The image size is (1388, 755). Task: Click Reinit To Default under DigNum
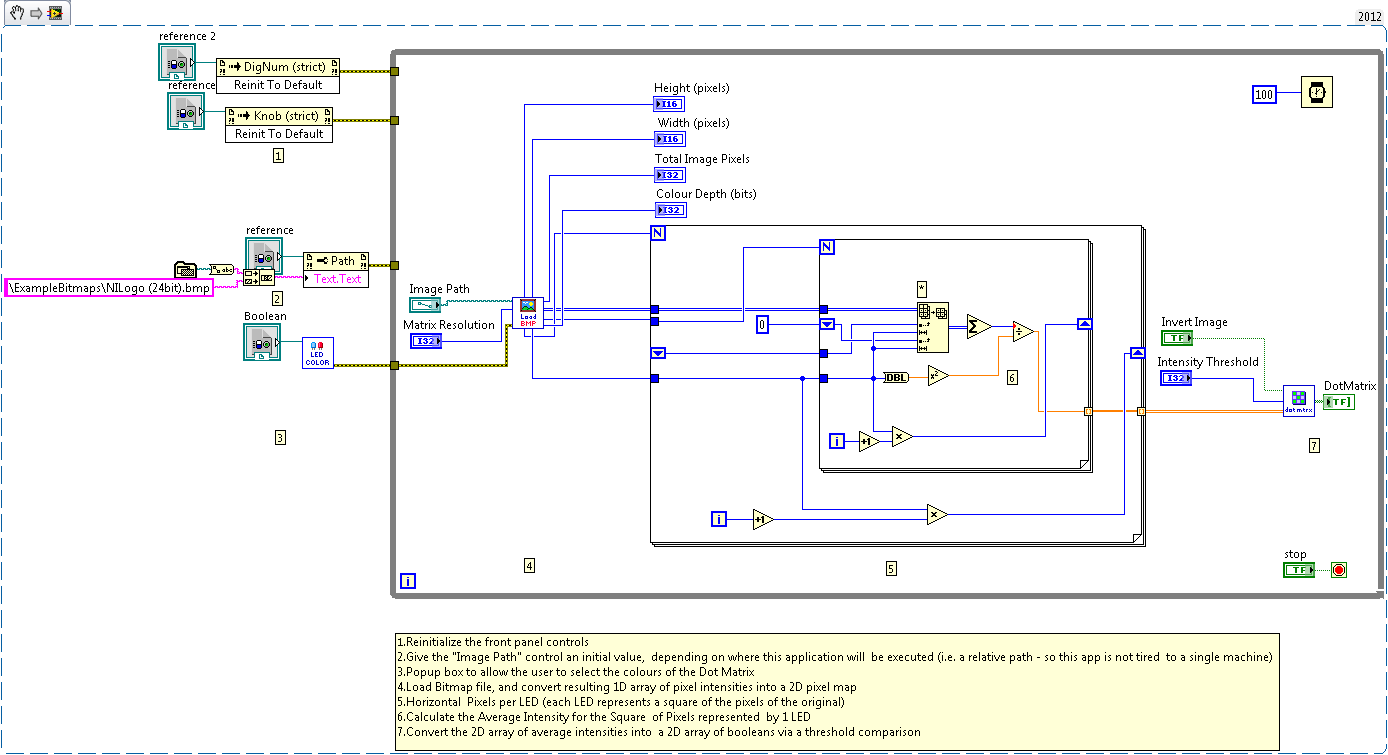point(278,84)
